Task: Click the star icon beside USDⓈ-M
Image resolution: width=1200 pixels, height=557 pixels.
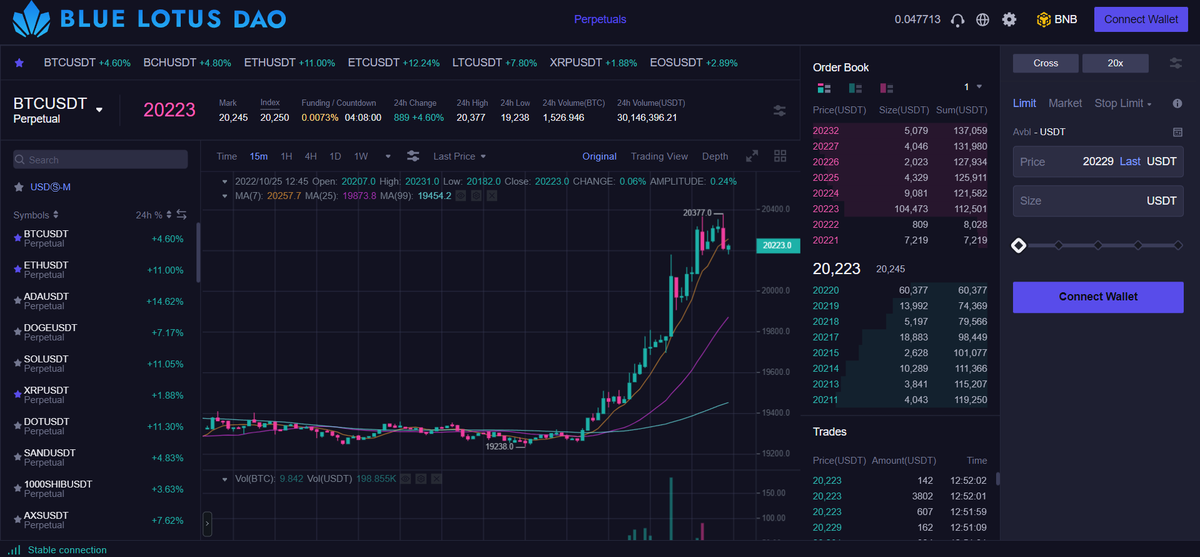Action: [x=18, y=187]
